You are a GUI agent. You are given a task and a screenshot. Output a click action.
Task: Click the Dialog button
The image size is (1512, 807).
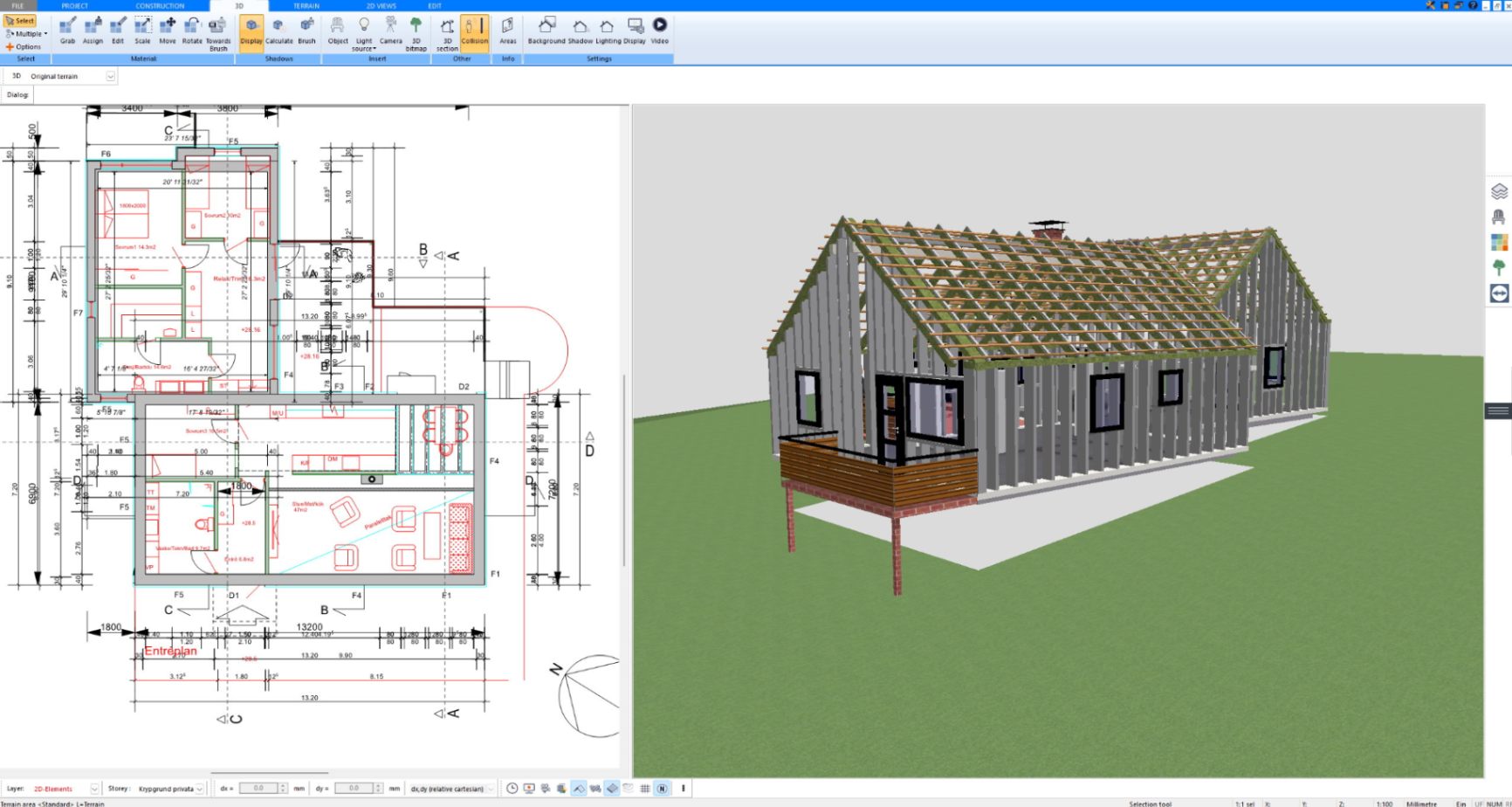coord(17,94)
